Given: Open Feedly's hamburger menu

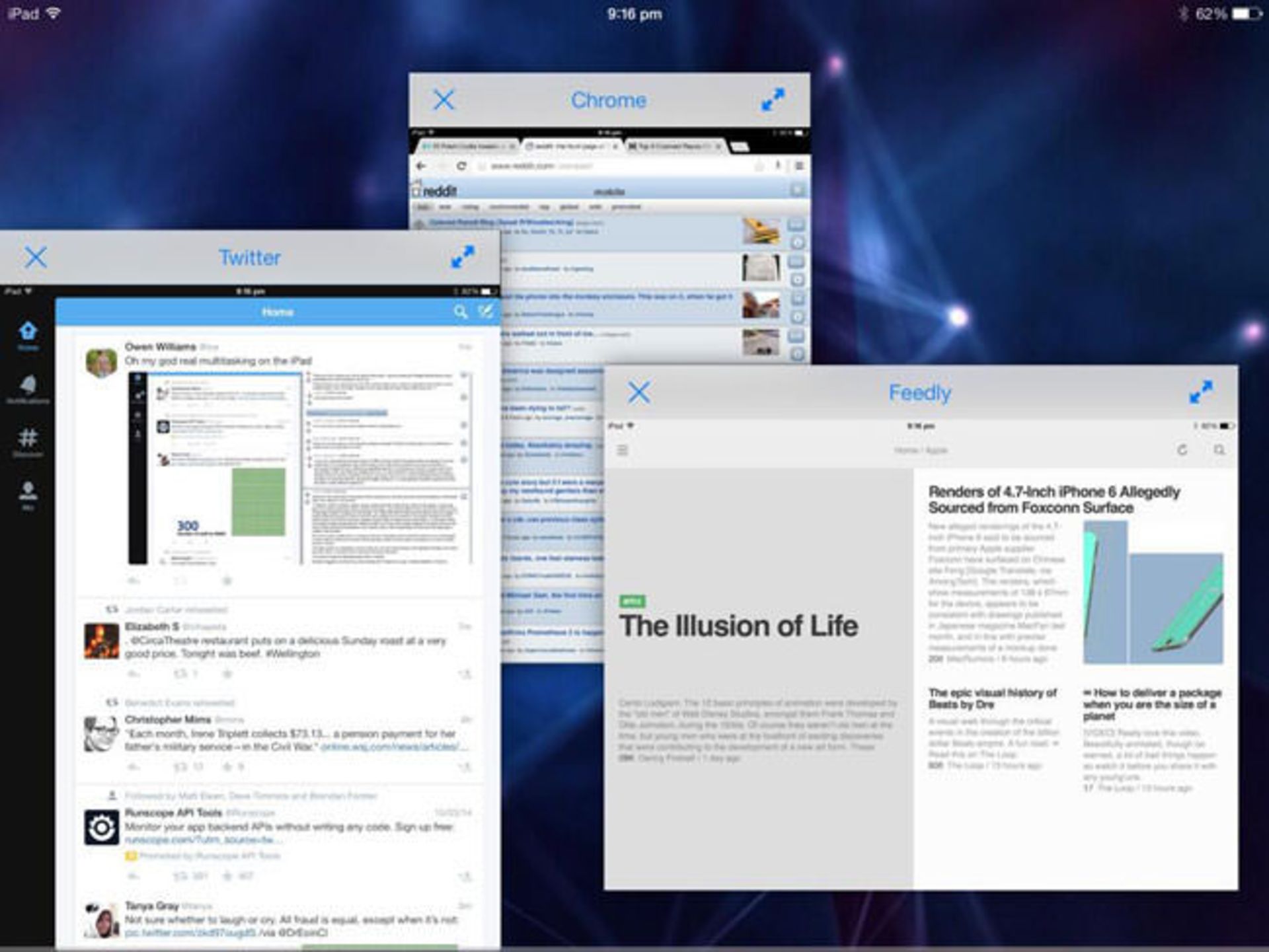Looking at the screenshot, I should (x=622, y=450).
